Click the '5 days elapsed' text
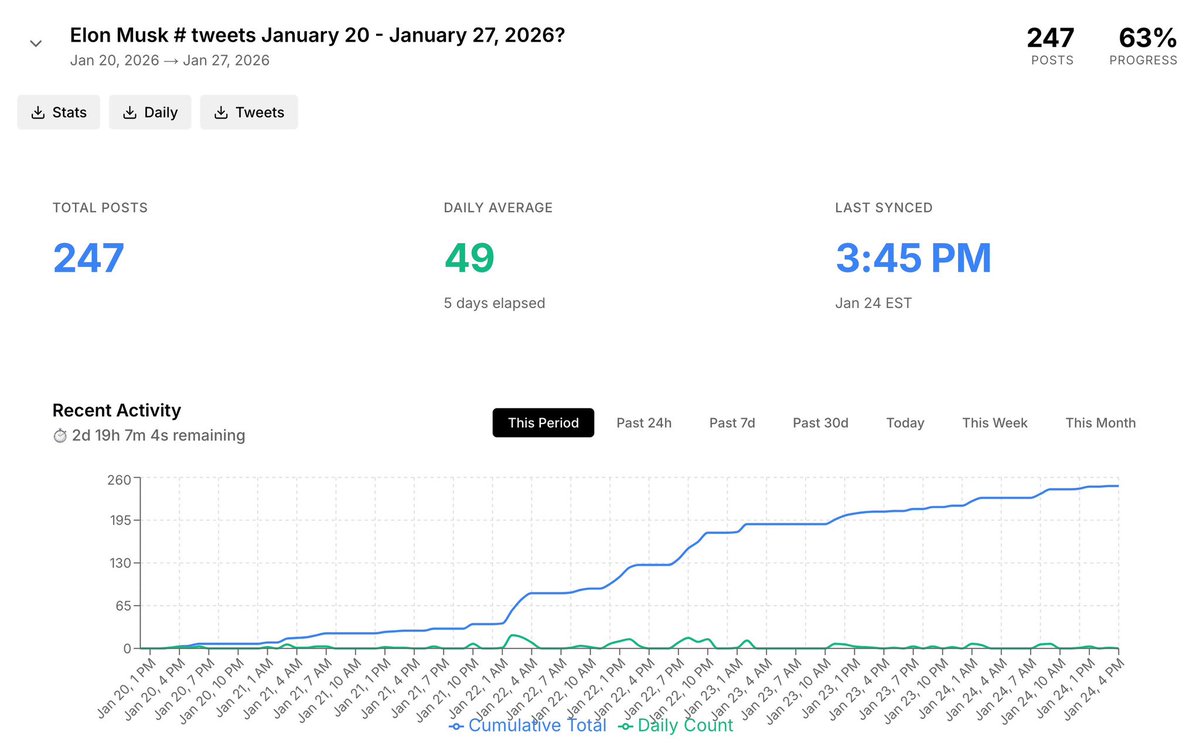1200x752 pixels. (494, 303)
